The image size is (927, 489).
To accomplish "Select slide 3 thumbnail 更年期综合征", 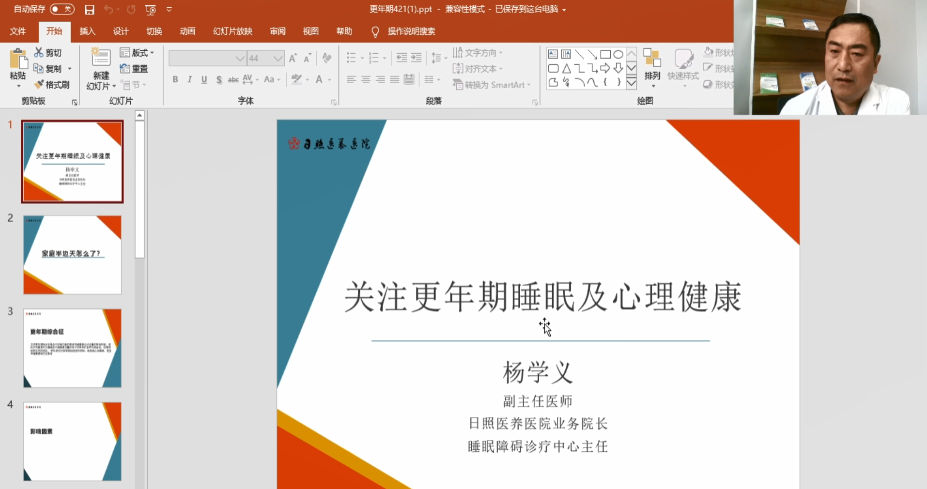I will pyautogui.click(x=72, y=348).
